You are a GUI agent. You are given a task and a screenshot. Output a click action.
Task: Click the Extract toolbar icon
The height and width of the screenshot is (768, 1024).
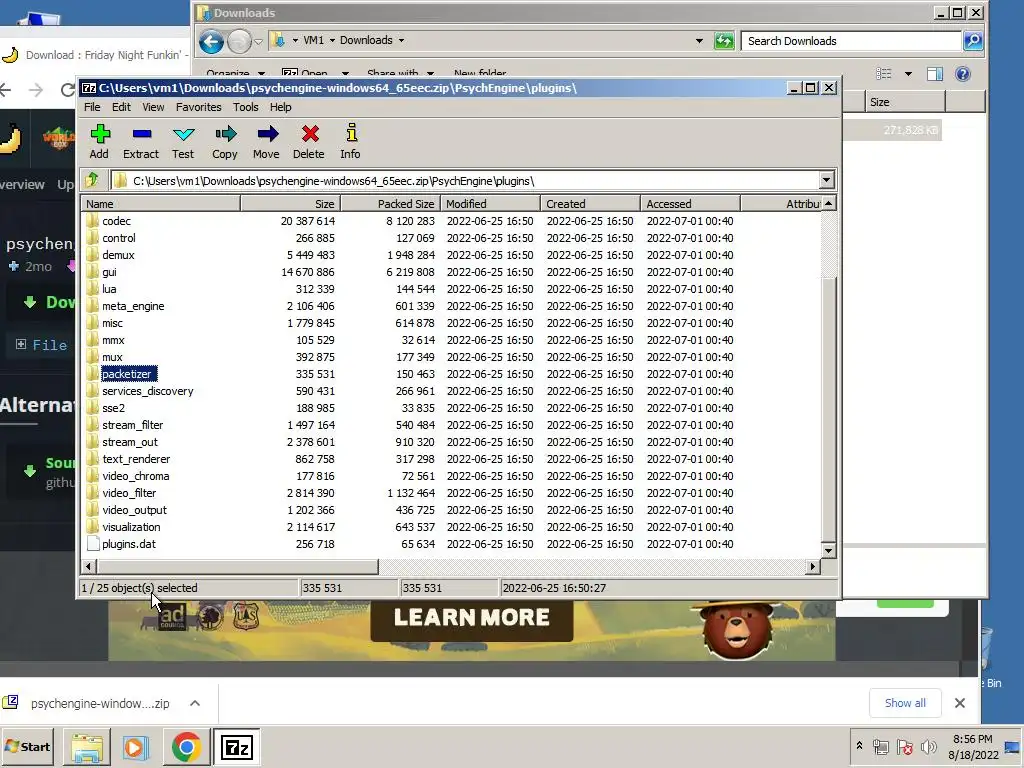[141, 141]
